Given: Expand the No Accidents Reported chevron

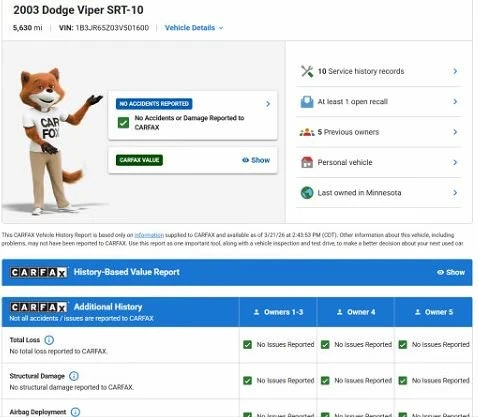Looking at the screenshot, I should click(x=268, y=104).
